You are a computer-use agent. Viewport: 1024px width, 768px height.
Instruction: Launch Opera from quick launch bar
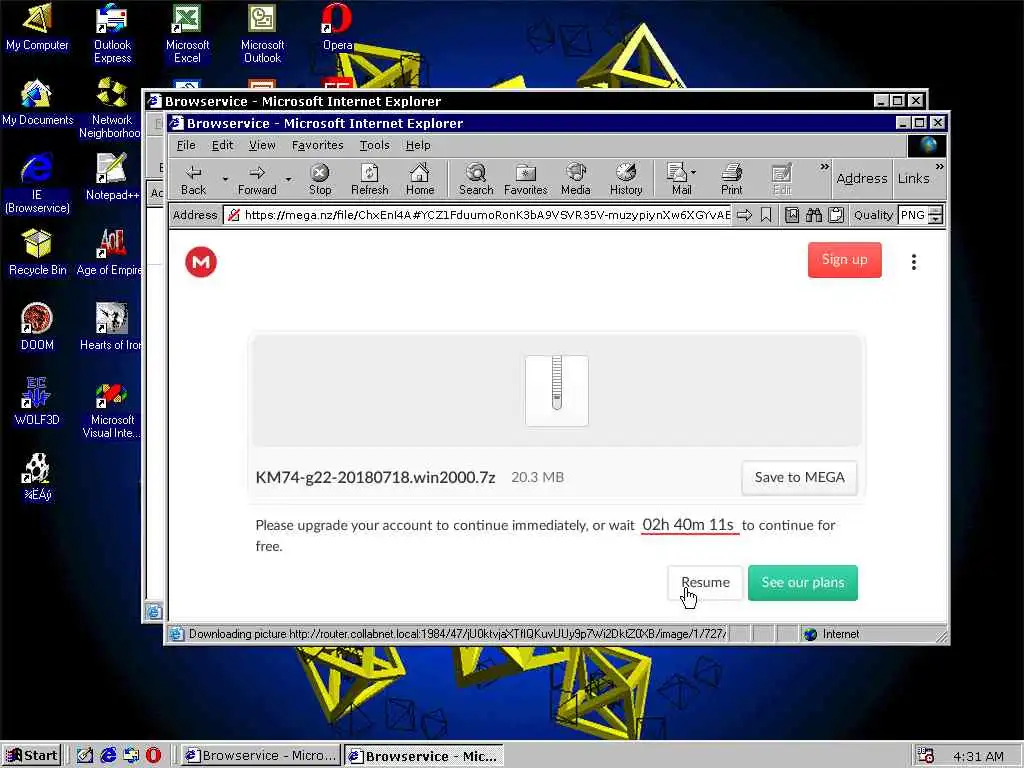[153, 756]
